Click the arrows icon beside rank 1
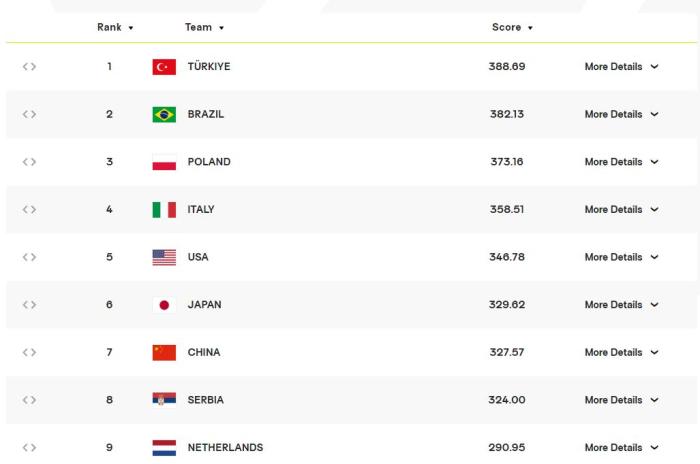 [30, 67]
